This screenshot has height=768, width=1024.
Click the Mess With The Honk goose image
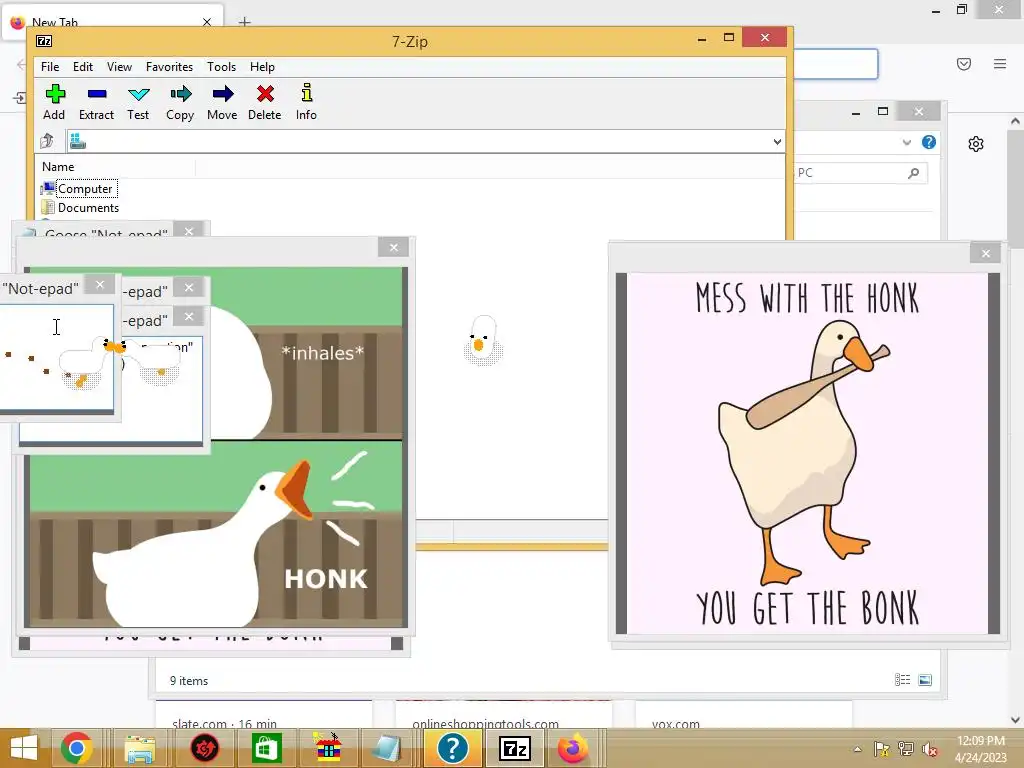point(808,453)
